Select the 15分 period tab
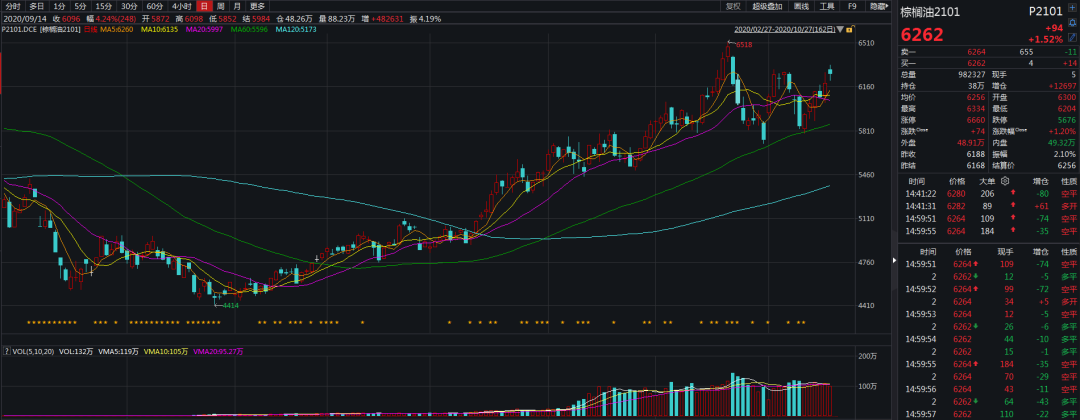The image size is (1080, 420). point(103,6)
